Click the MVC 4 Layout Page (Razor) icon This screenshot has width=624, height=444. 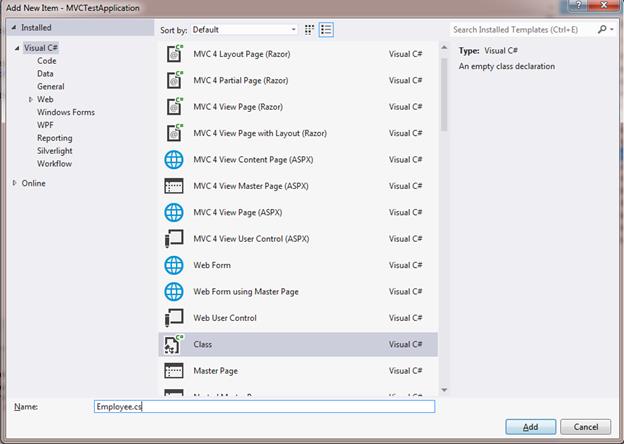tap(173, 54)
